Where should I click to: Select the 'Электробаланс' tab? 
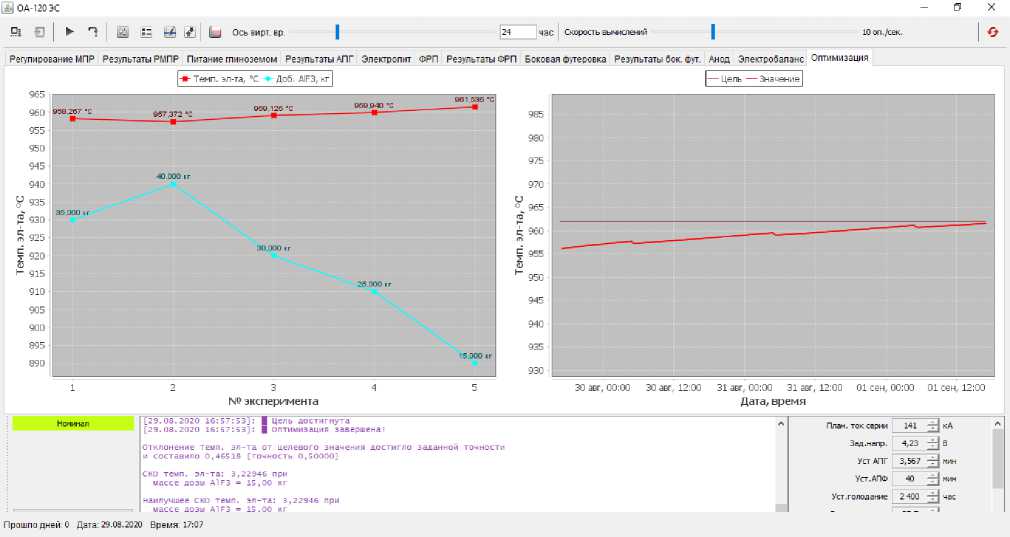click(x=771, y=59)
